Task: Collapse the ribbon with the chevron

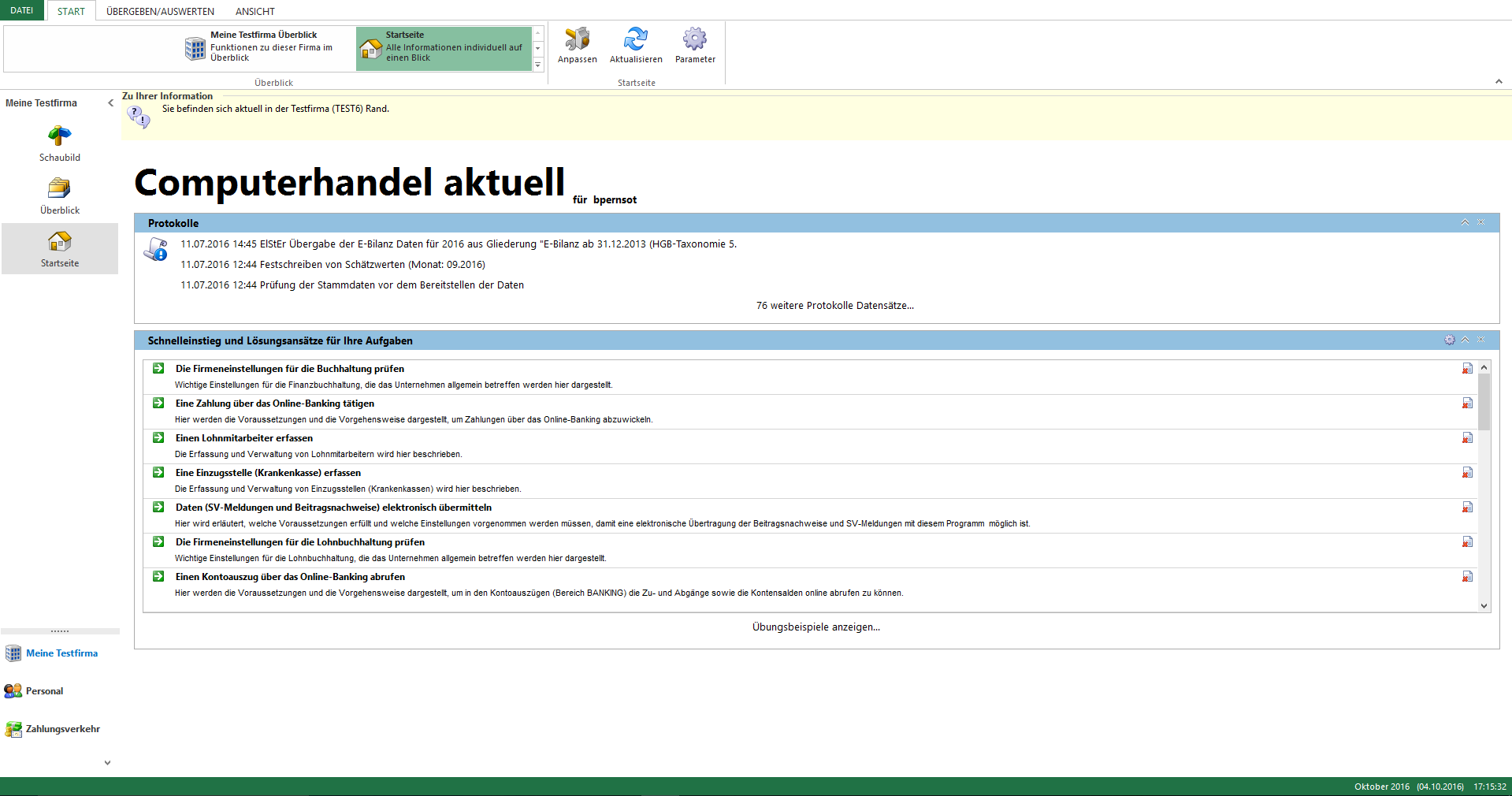Action: point(1499,82)
